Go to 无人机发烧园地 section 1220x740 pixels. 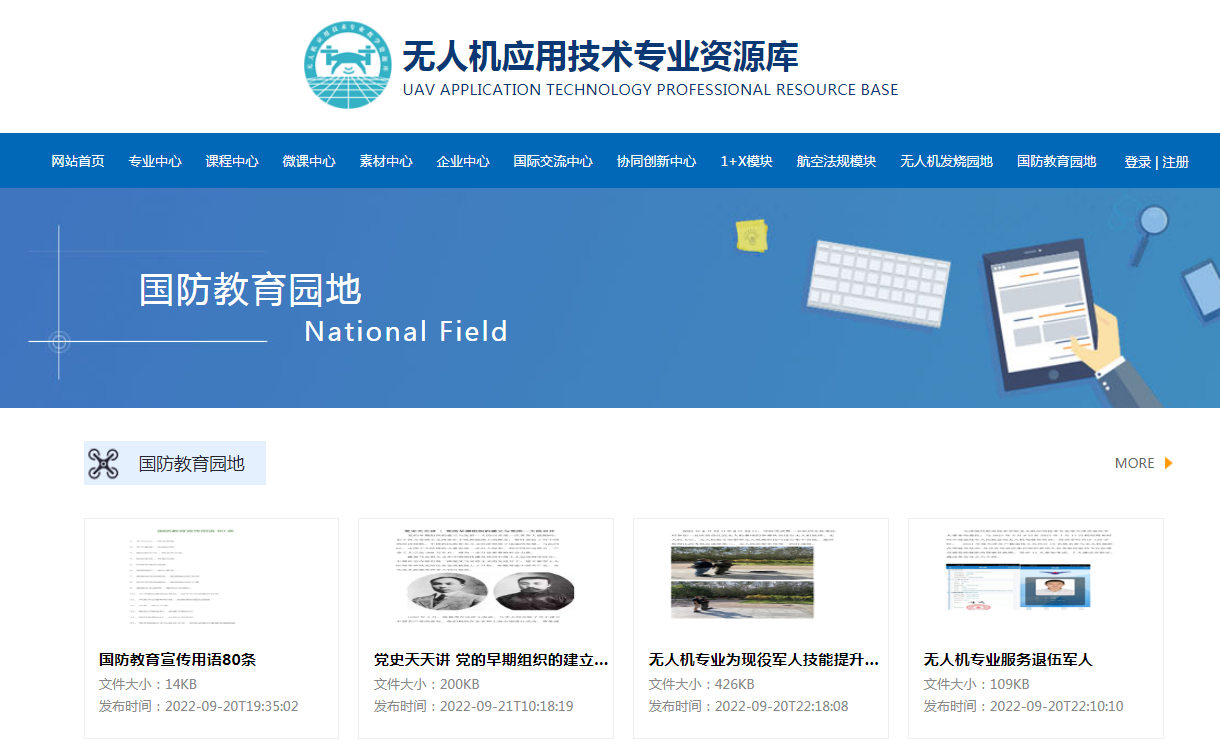coord(946,161)
